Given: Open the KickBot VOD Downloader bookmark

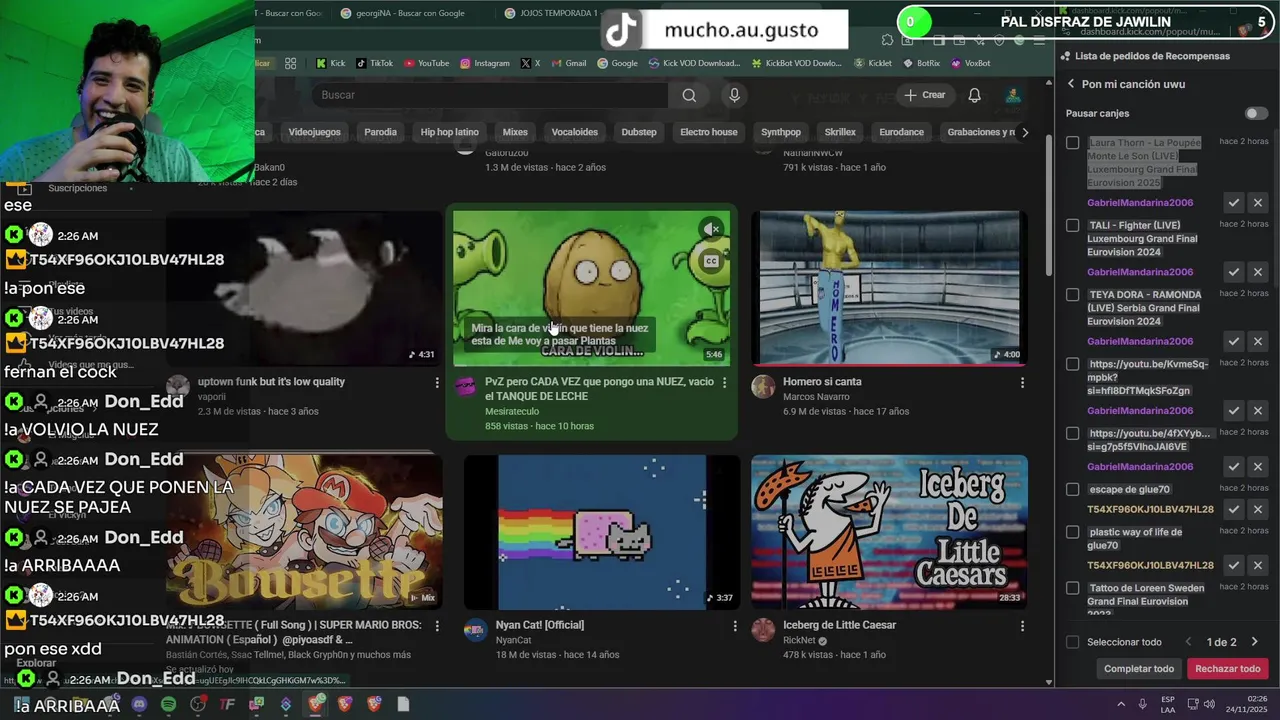Looking at the screenshot, I should point(796,63).
